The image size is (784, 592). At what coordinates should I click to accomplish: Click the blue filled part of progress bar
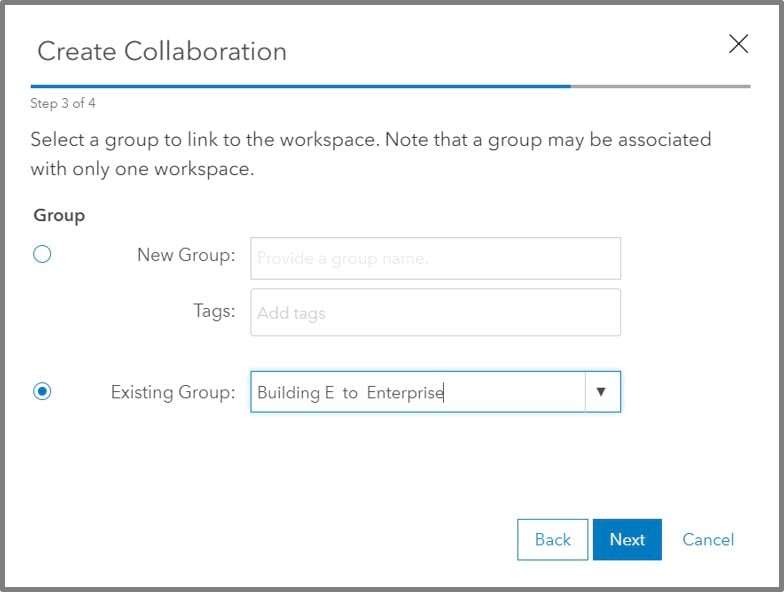pos(300,87)
